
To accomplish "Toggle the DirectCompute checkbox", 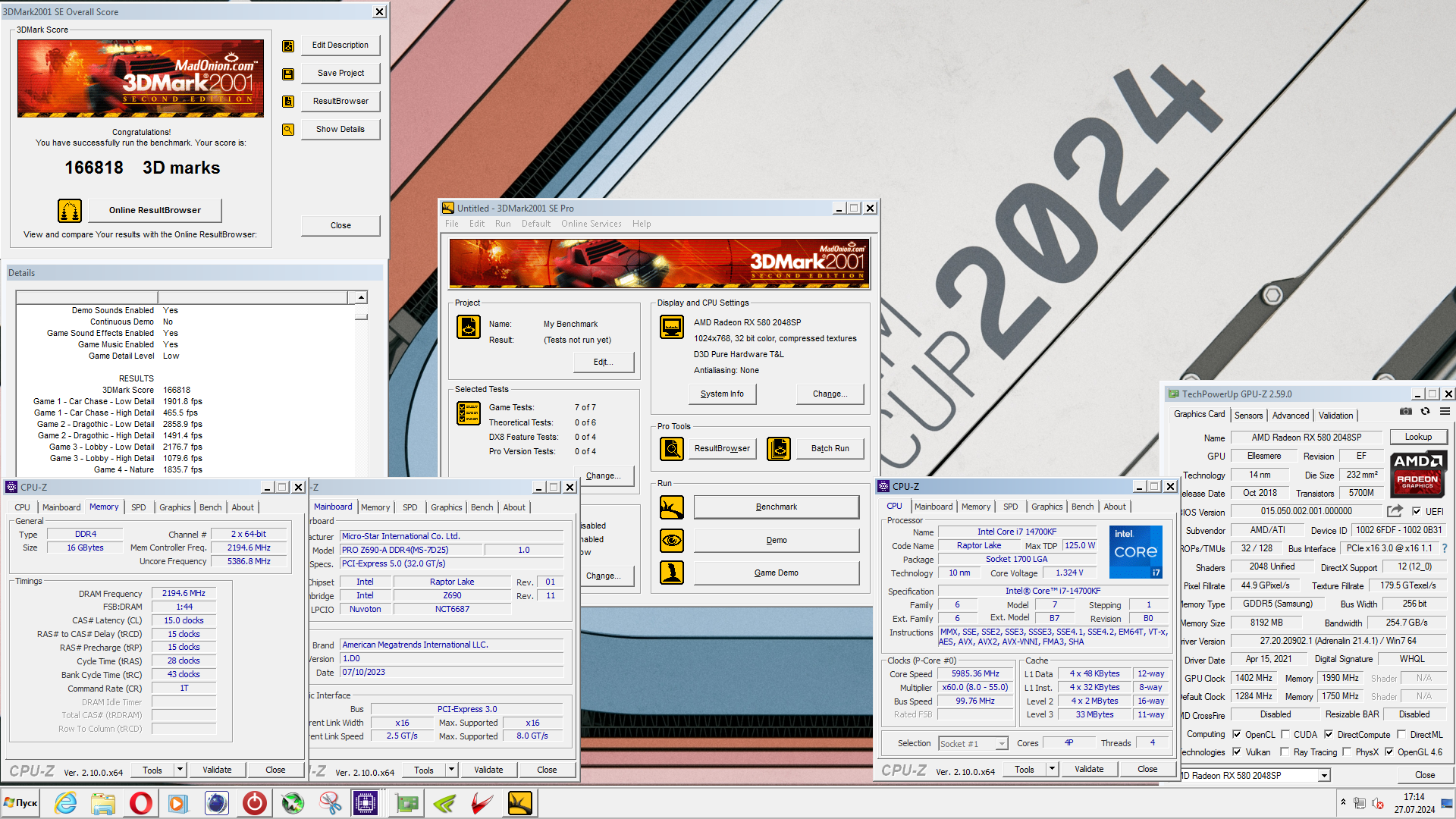I will [1329, 735].
